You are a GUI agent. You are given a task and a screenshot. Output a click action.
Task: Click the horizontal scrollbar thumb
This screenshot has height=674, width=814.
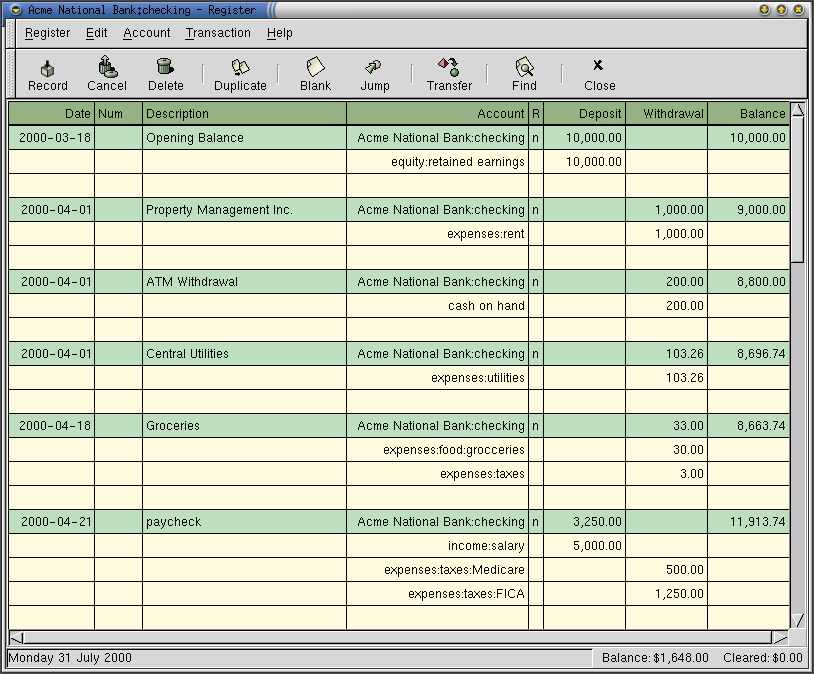click(x=398, y=637)
